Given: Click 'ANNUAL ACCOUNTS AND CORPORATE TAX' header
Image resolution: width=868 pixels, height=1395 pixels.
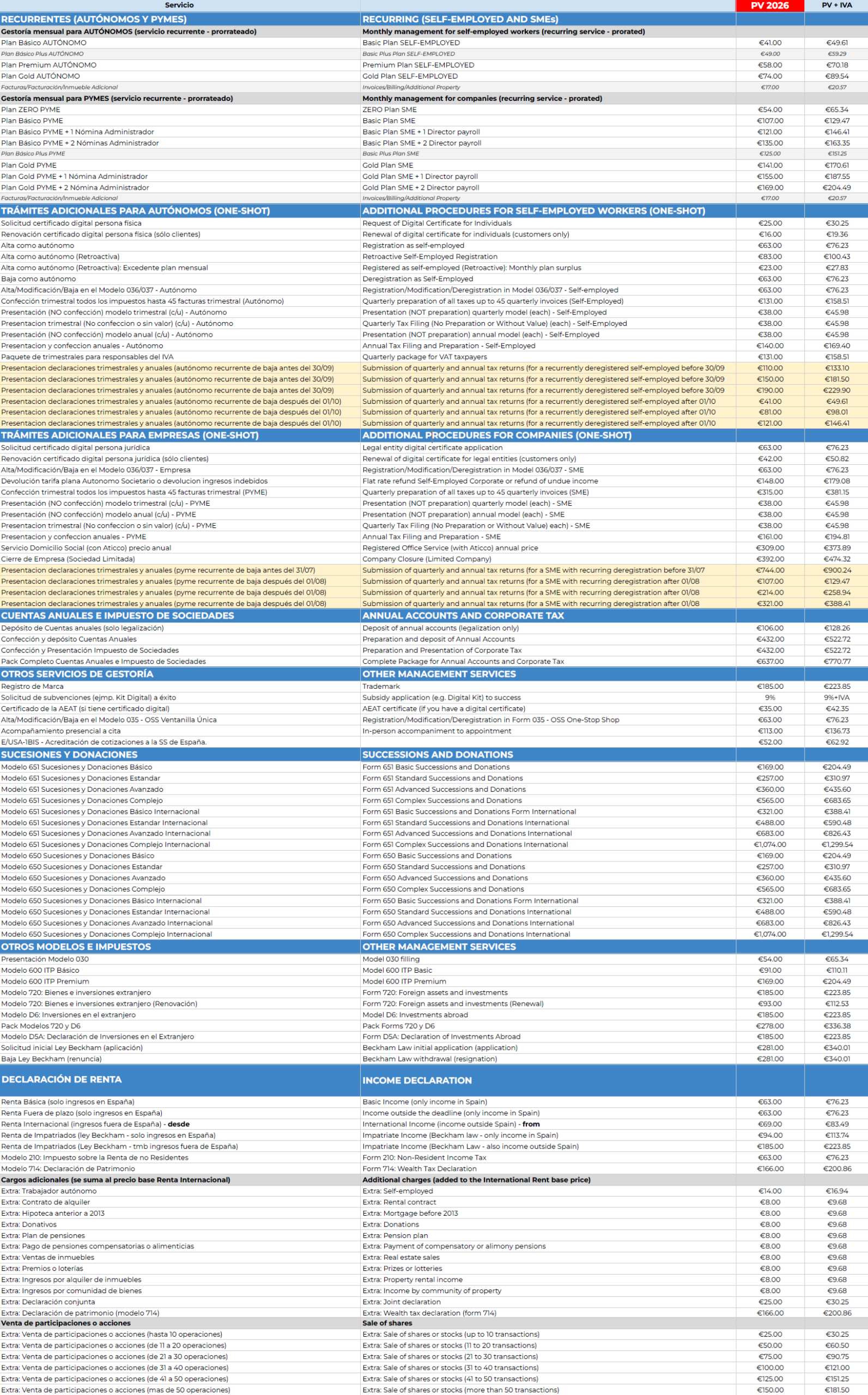Looking at the screenshot, I should (463, 615).
